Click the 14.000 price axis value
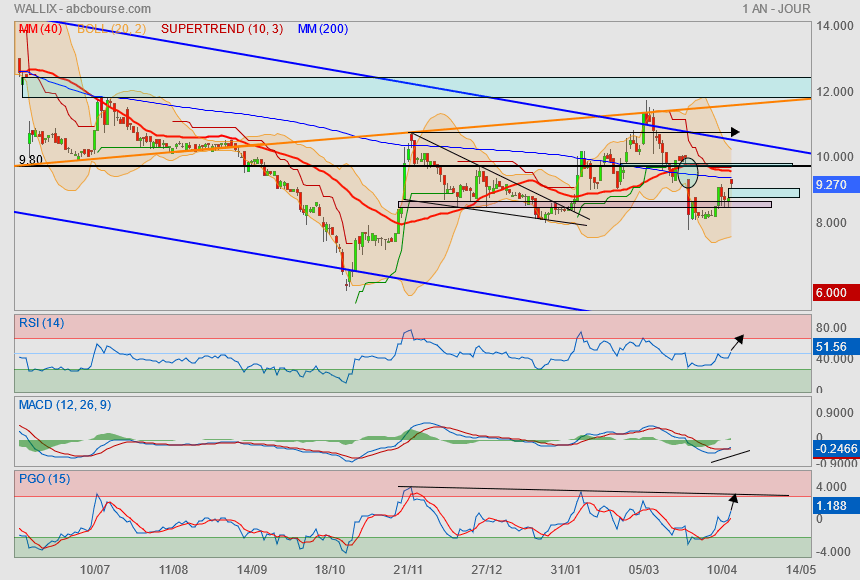860x580 pixels. (x=835, y=26)
